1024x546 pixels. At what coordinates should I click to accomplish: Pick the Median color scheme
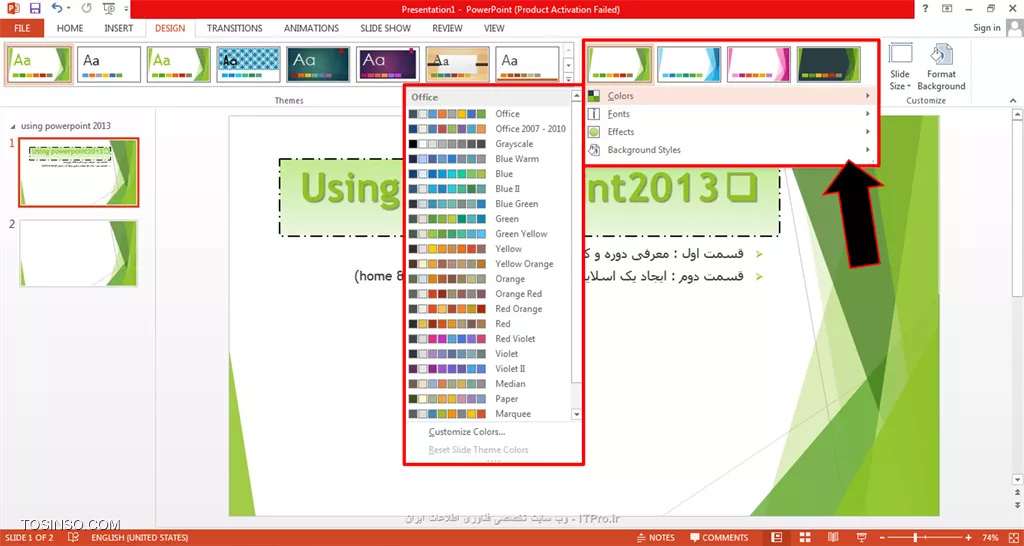(488, 383)
